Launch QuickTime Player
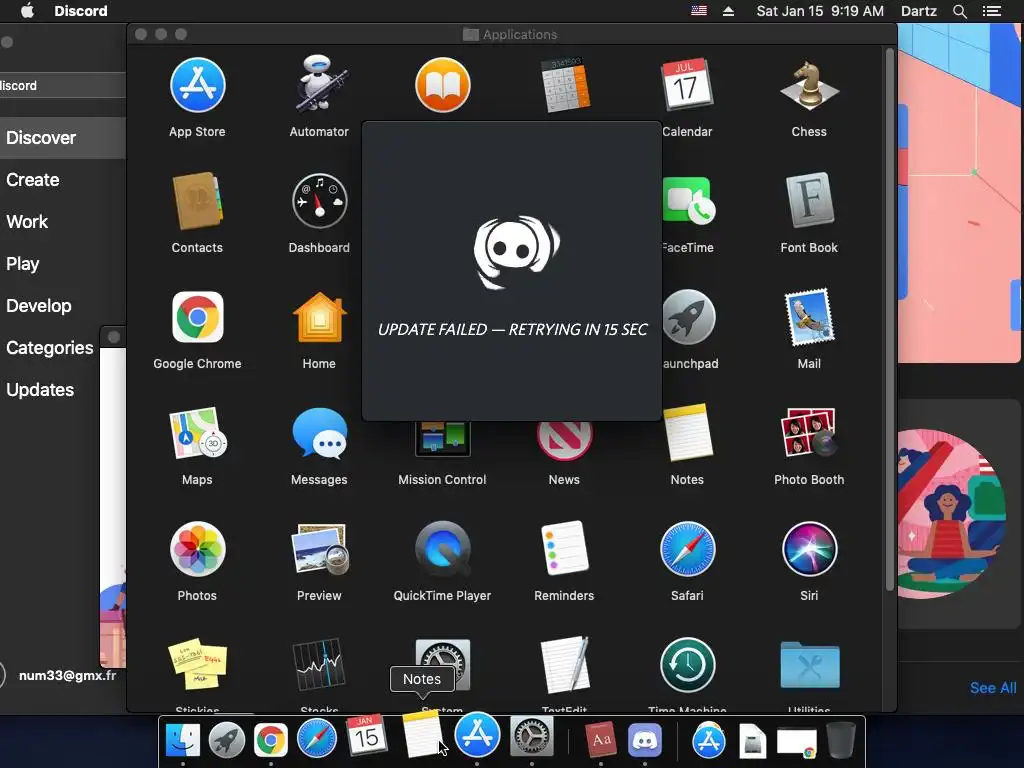The image size is (1024, 768). click(x=443, y=549)
